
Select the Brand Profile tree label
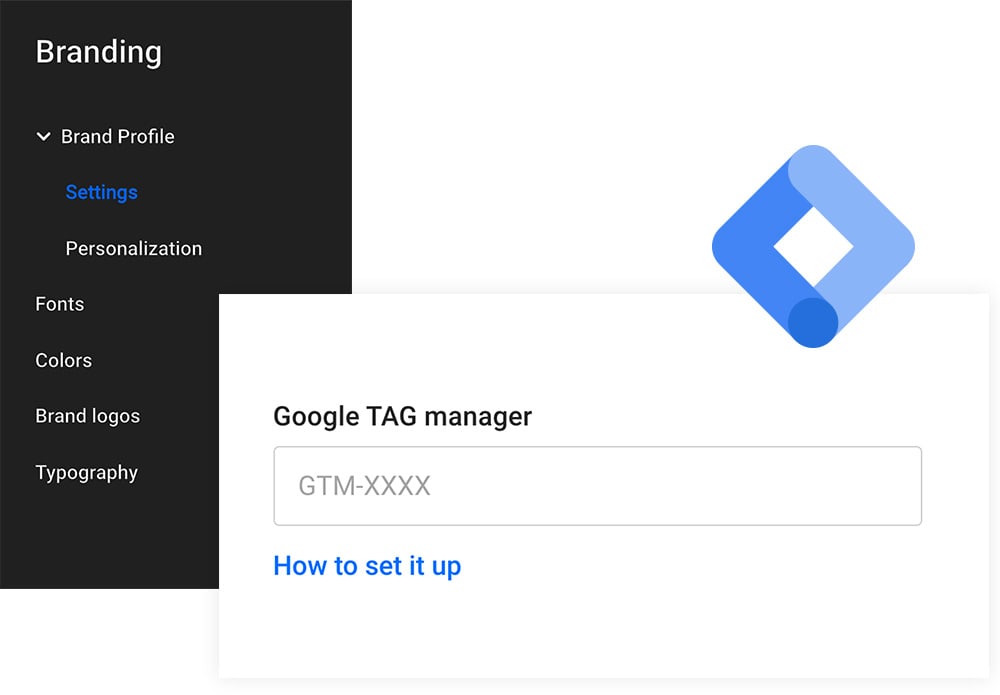(x=117, y=137)
